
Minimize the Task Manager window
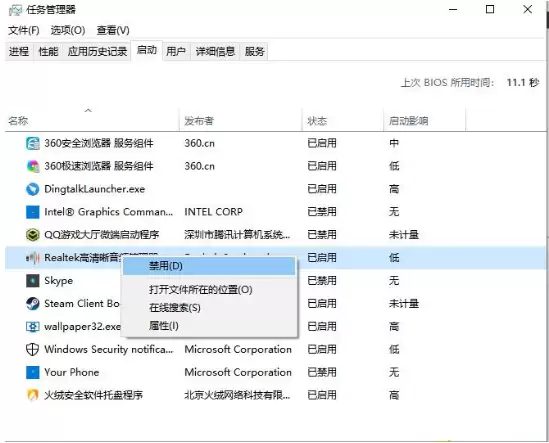tap(453, 9)
